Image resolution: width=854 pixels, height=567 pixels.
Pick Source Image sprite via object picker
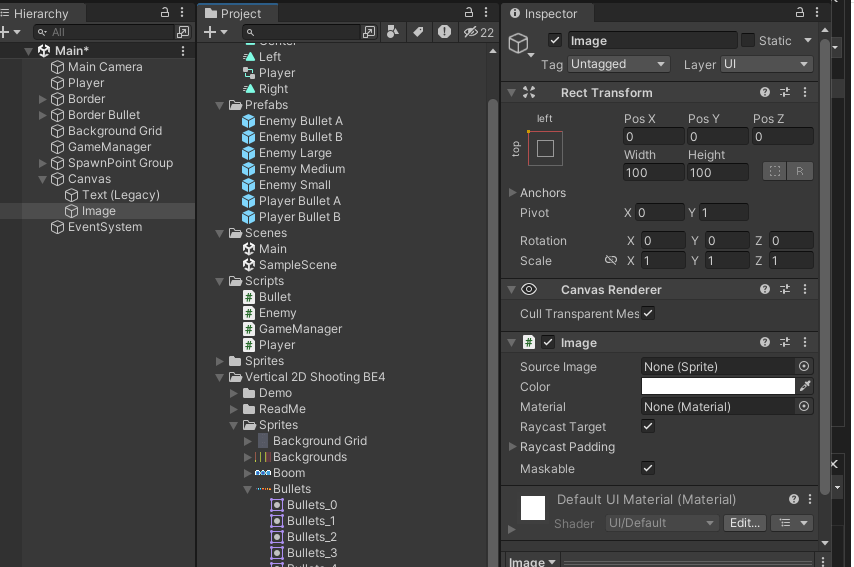(x=804, y=366)
